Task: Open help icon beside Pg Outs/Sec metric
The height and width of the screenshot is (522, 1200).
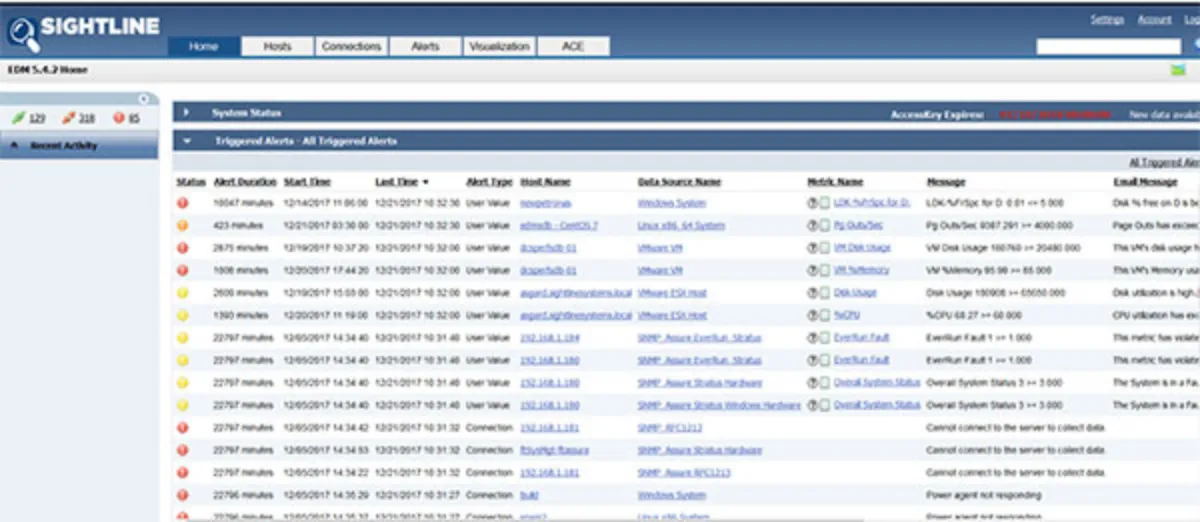Action: 812,225
